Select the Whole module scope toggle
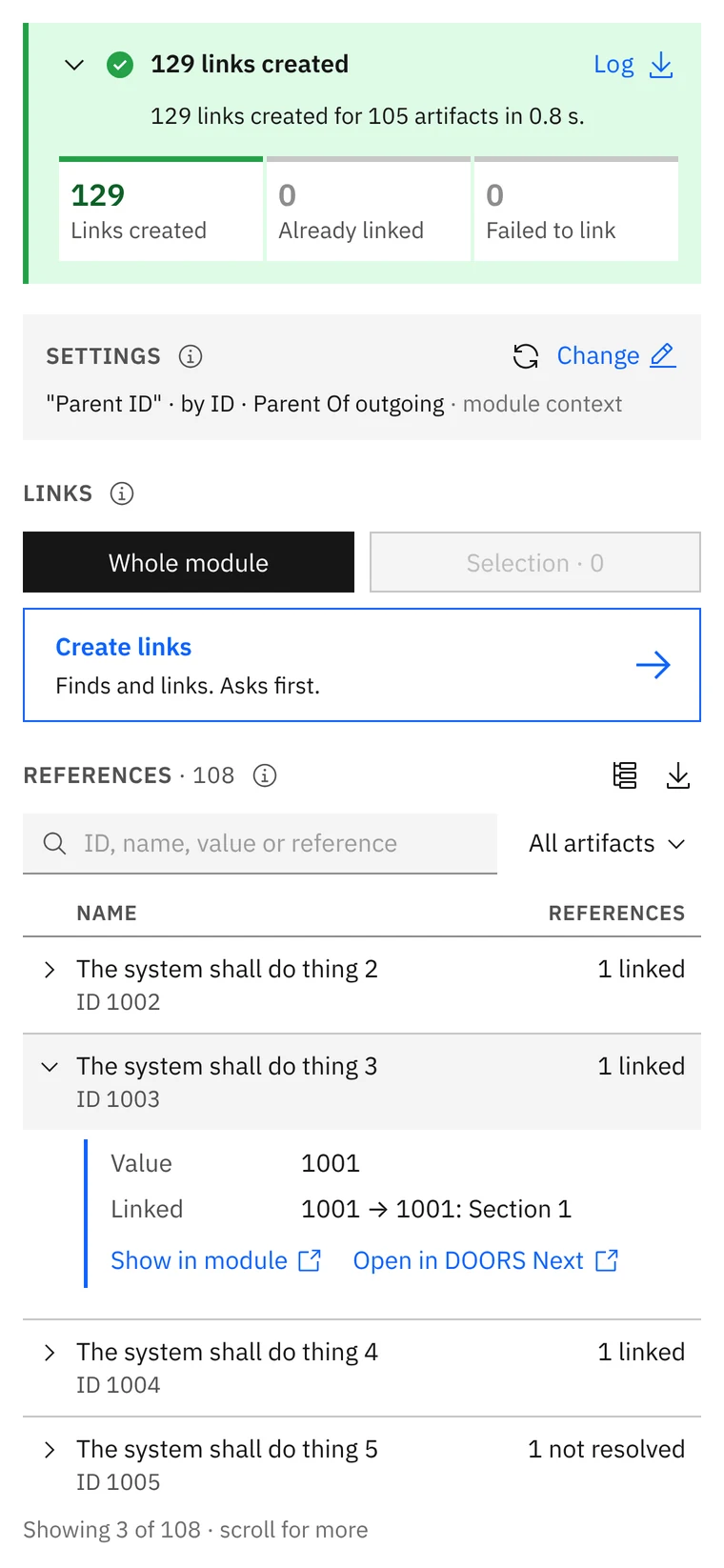The width and height of the screenshot is (724, 1568). 189,562
